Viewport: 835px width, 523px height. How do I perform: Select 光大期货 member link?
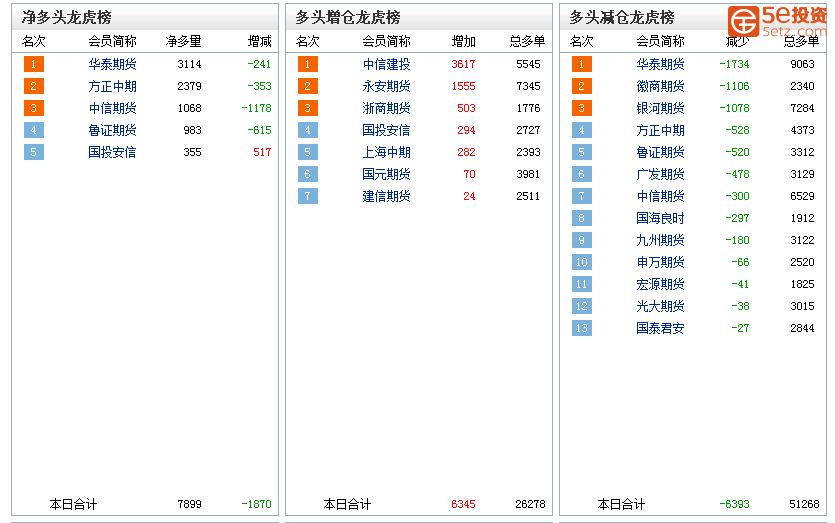click(x=660, y=306)
